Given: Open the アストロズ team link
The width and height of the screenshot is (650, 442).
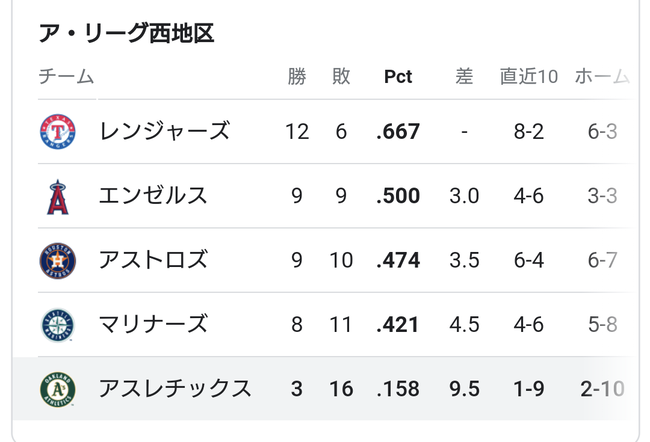Looking at the screenshot, I should [153, 260].
